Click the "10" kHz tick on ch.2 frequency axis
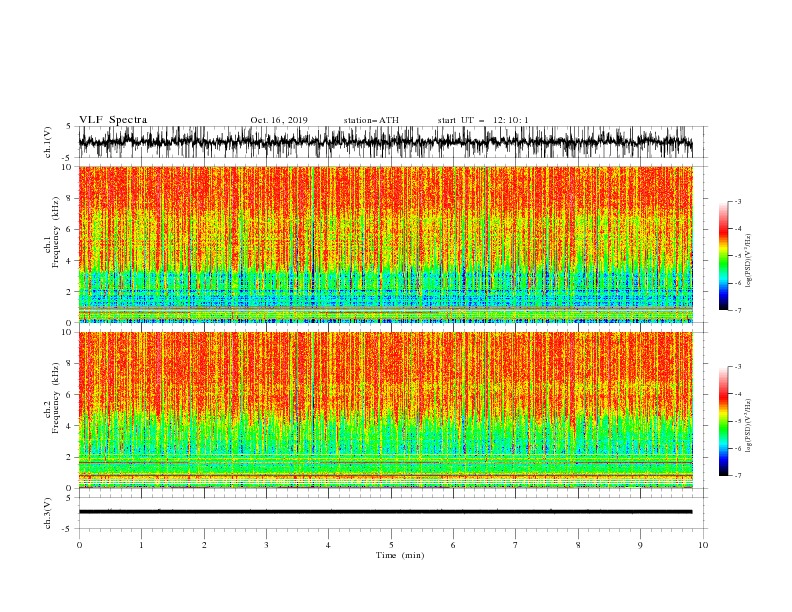The image size is (792, 612). pyautogui.click(x=67, y=332)
